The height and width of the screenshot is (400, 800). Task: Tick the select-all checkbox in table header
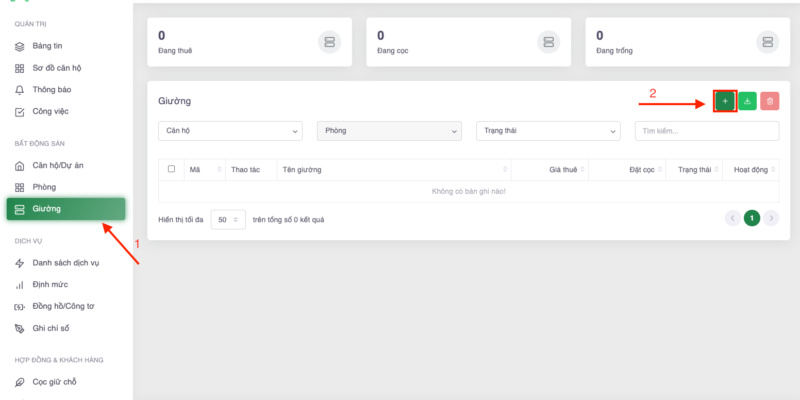(172, 170)
